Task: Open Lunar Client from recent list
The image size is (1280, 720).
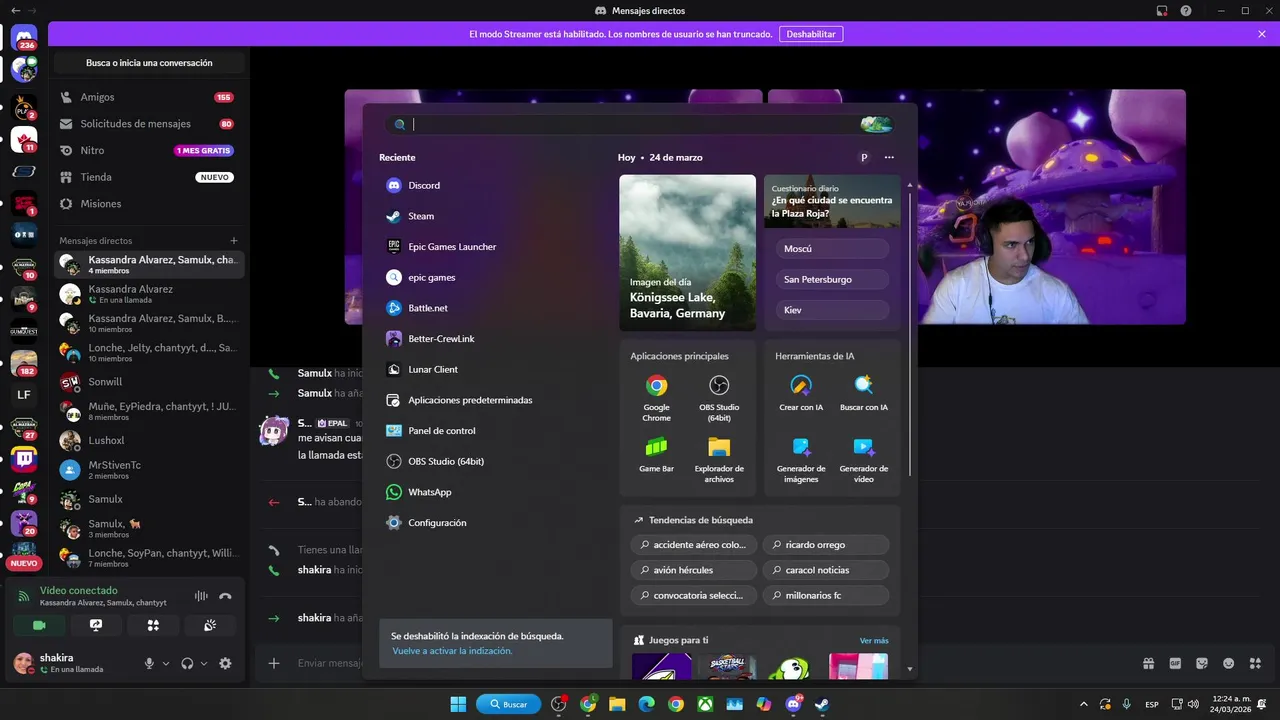Action: (x=433, y=369)
